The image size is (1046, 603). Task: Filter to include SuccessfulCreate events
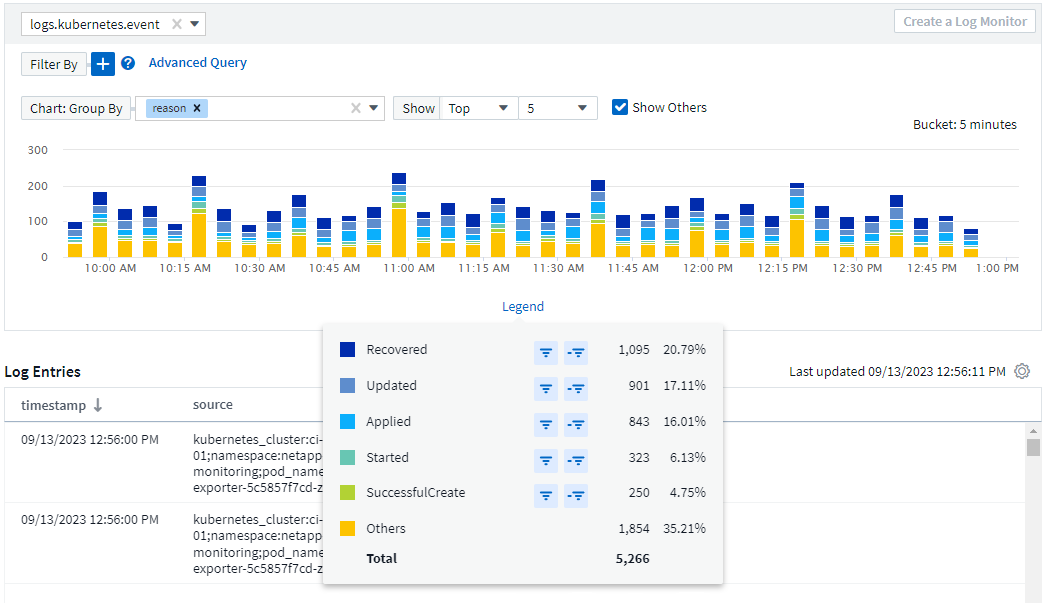pyautogui.click(x=546, y=495)
